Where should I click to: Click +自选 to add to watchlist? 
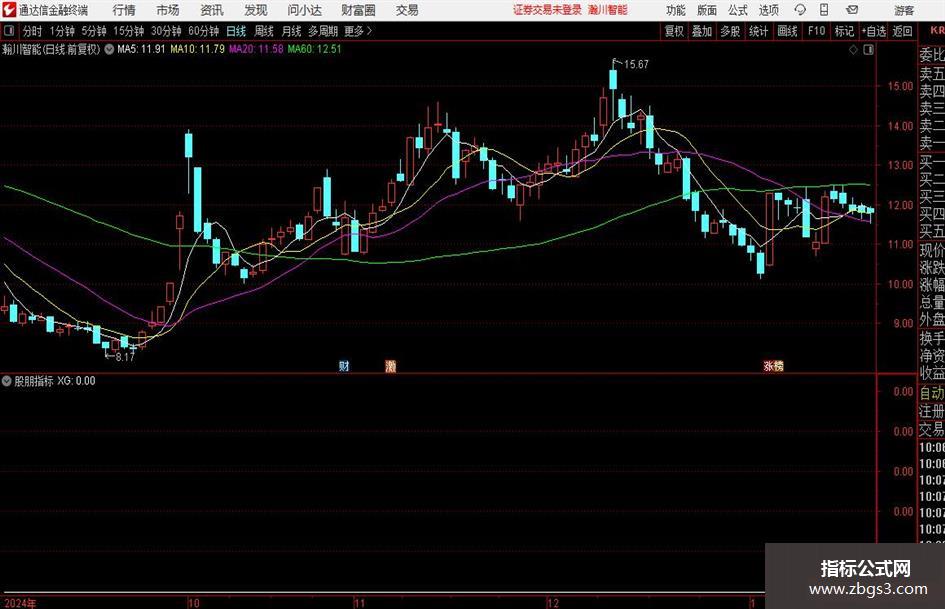tap(874, 31)
